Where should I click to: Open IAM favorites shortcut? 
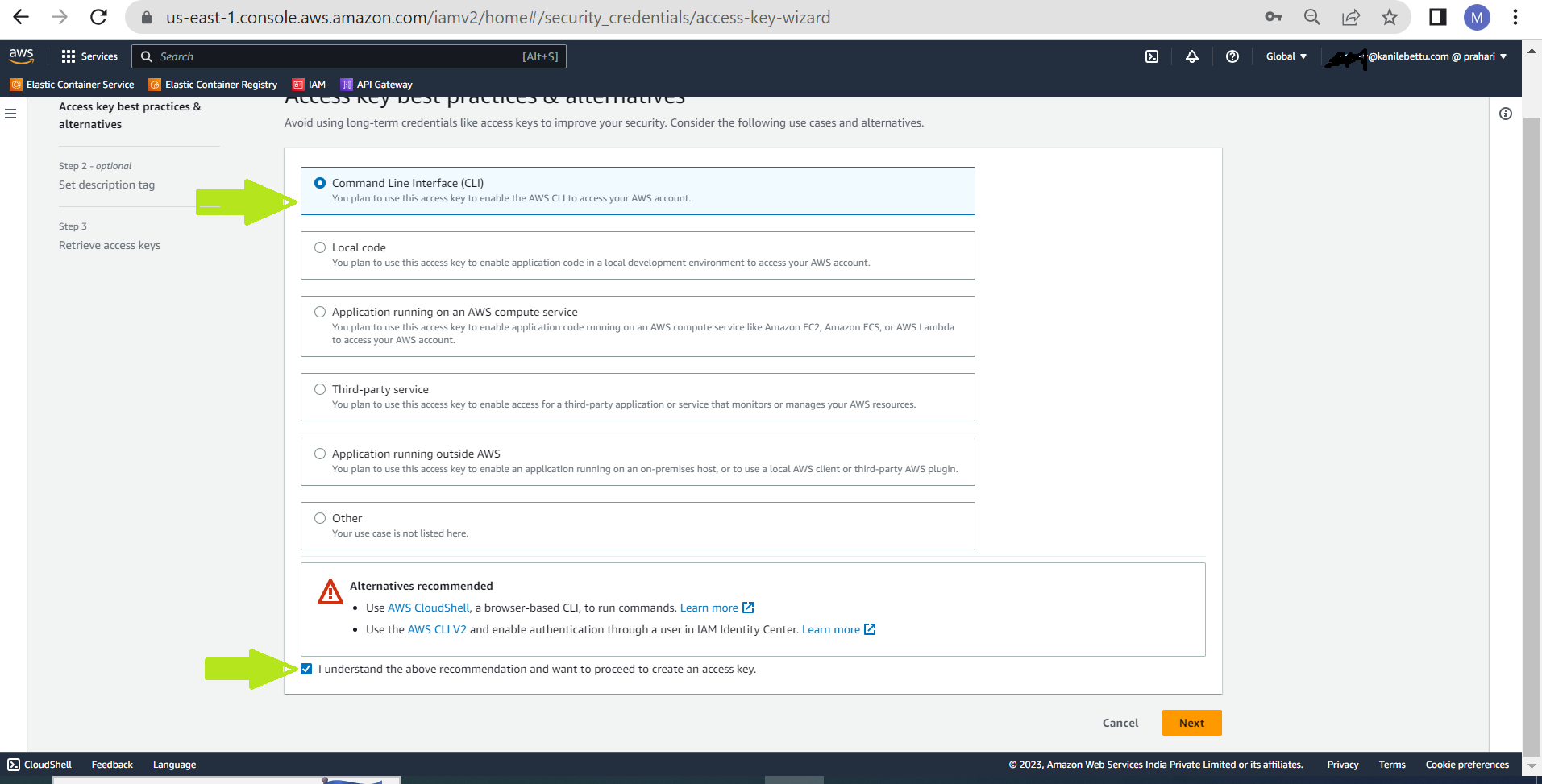tap(309, 84)
